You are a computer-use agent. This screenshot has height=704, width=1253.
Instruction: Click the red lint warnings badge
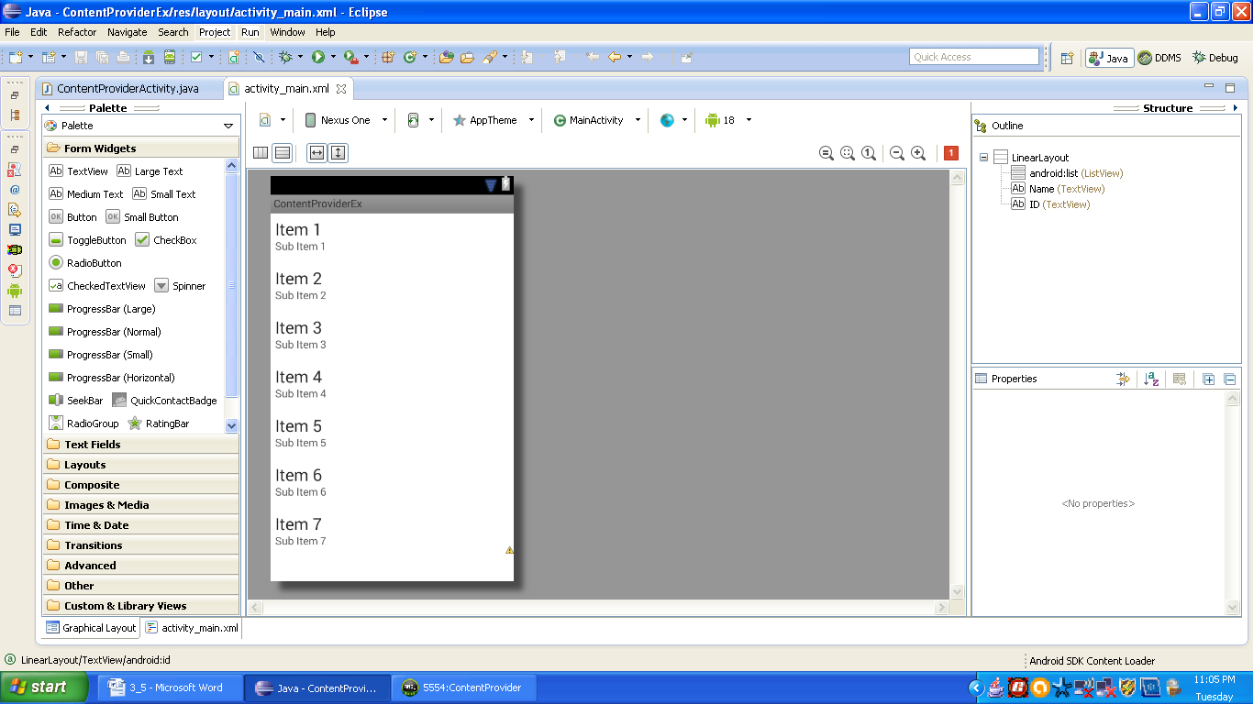tap(951, 153)
